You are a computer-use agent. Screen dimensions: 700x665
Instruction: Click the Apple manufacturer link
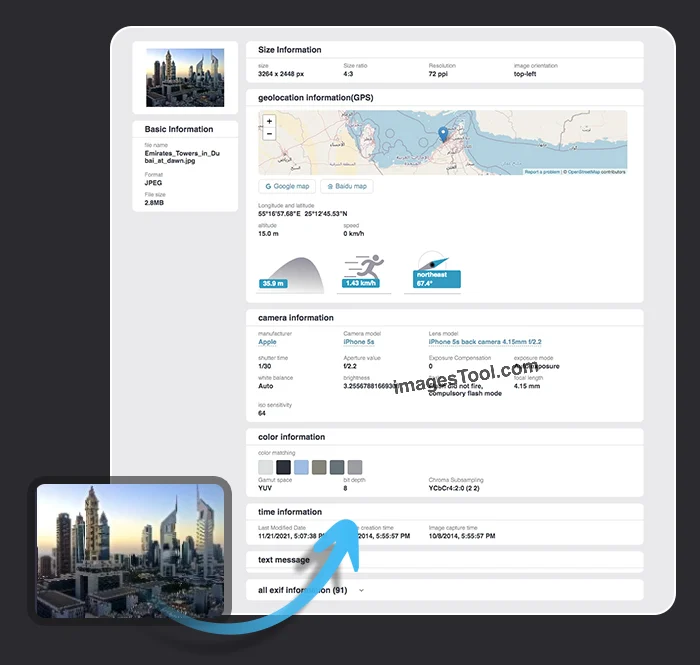[x=267, y=342]
